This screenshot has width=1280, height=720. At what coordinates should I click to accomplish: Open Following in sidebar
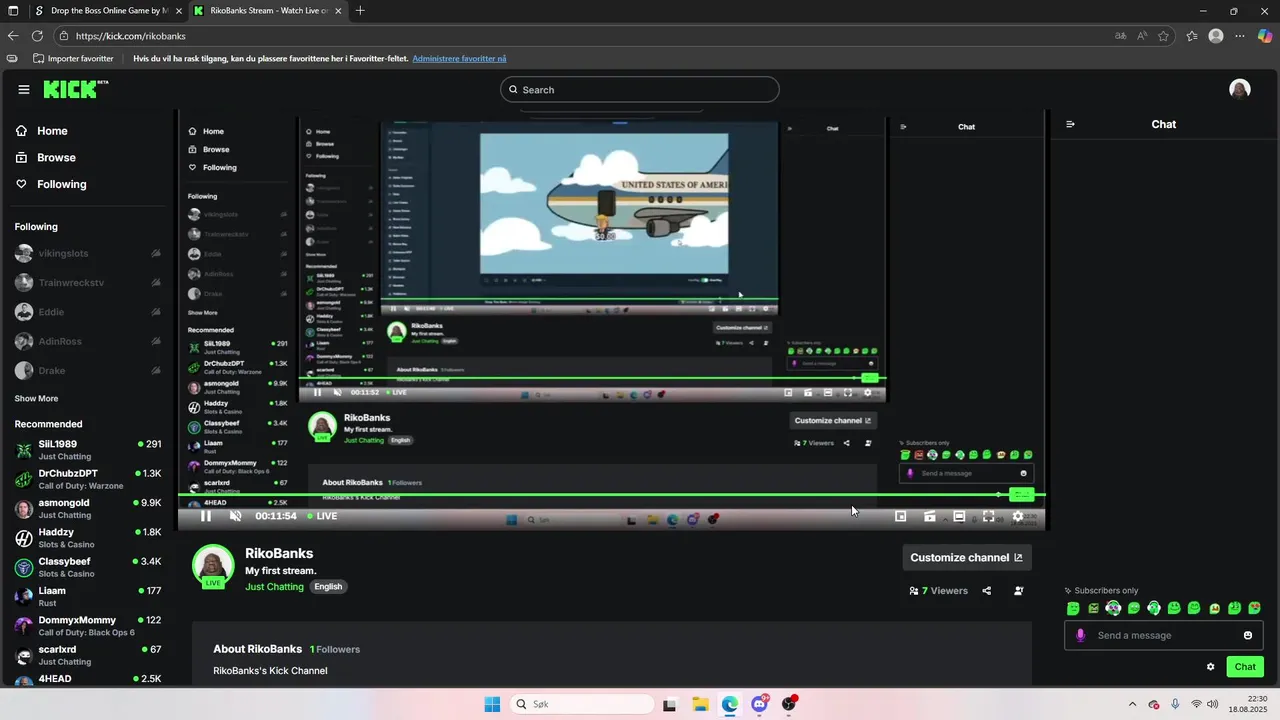51,184
